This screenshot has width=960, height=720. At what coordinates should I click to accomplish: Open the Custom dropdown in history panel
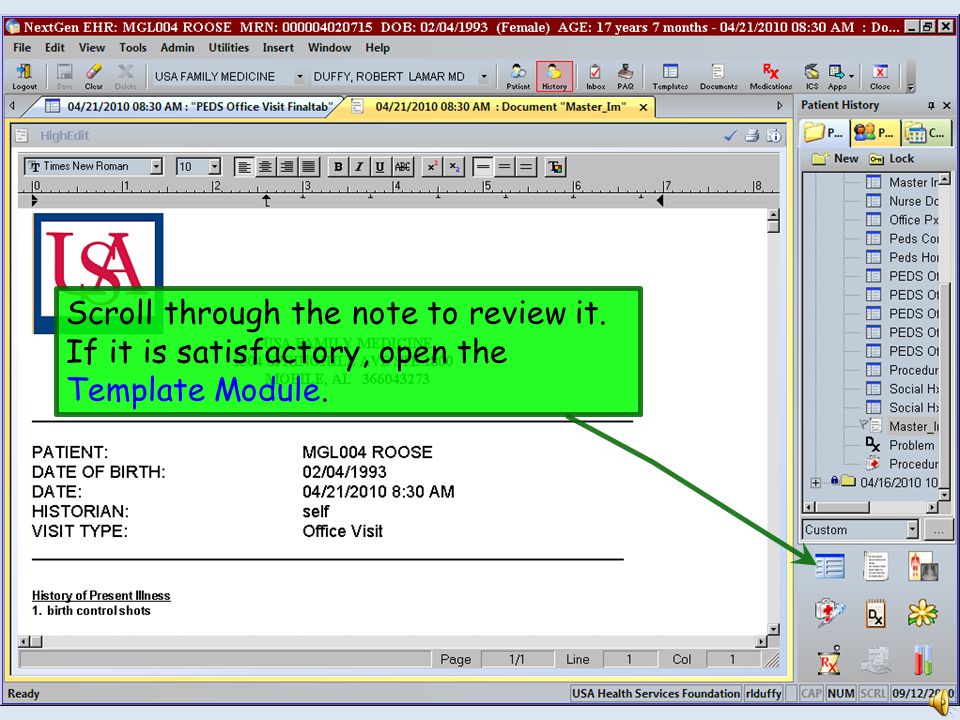[912, 530]
